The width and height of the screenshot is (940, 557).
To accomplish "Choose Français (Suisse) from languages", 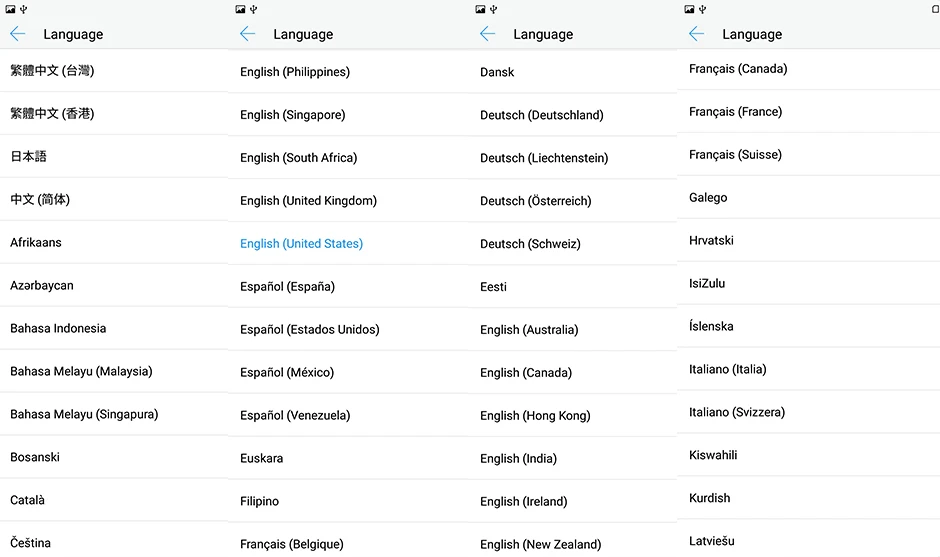I will 735,154.
